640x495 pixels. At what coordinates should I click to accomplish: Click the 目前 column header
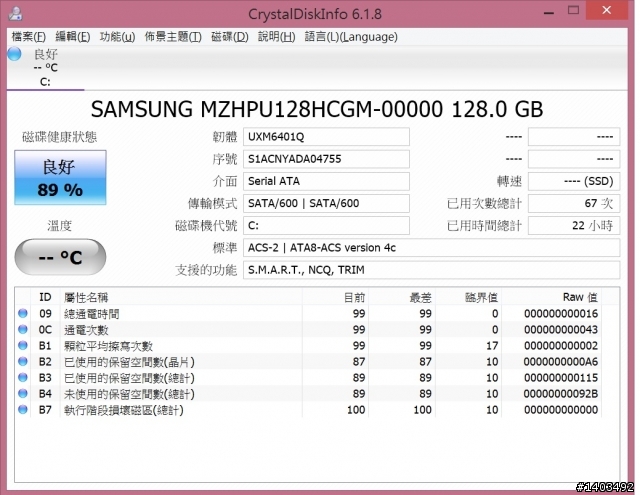[336, 297]
